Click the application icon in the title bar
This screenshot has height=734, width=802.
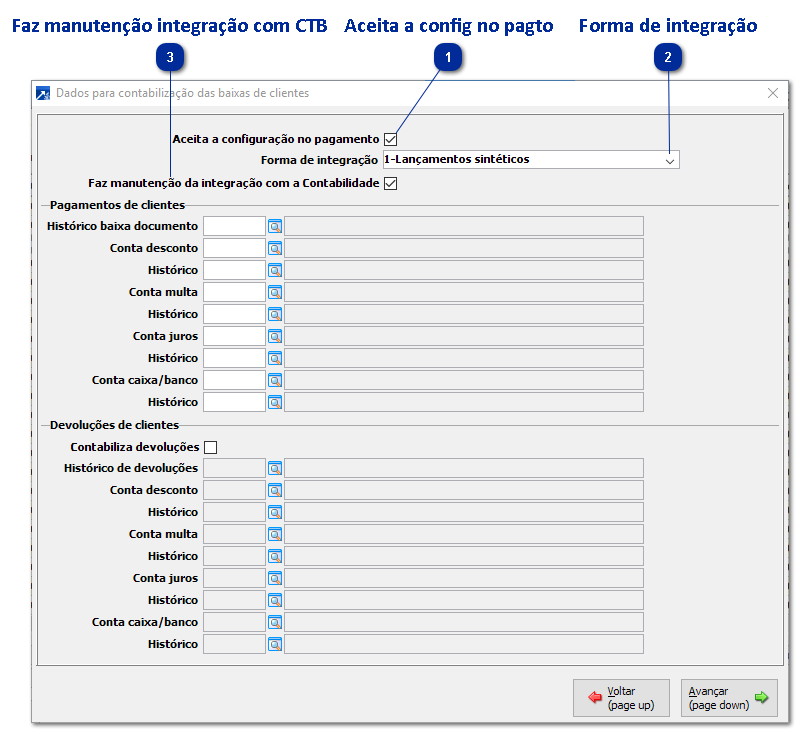point(44,93)
